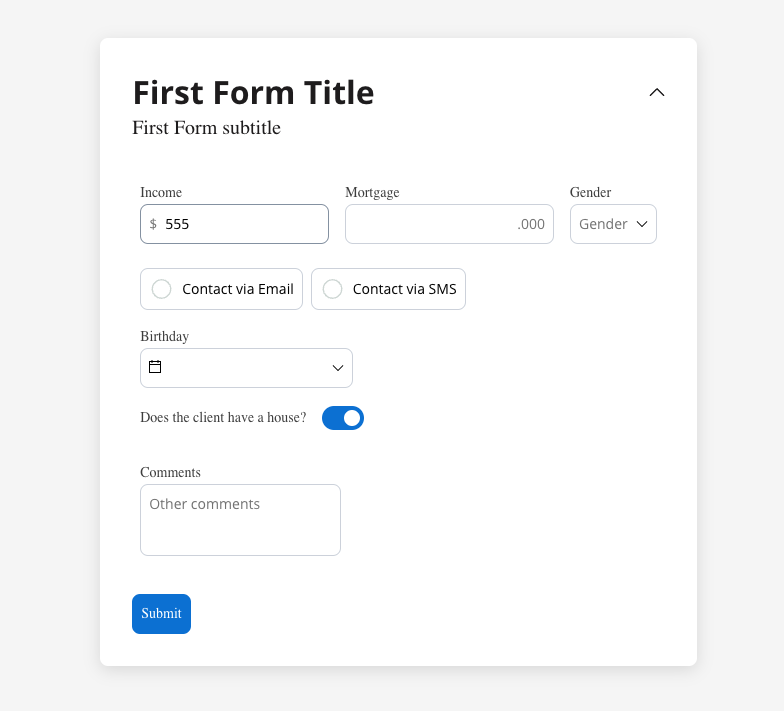
Task: Collapse the First Form Title panel
Action: point(656,92)
